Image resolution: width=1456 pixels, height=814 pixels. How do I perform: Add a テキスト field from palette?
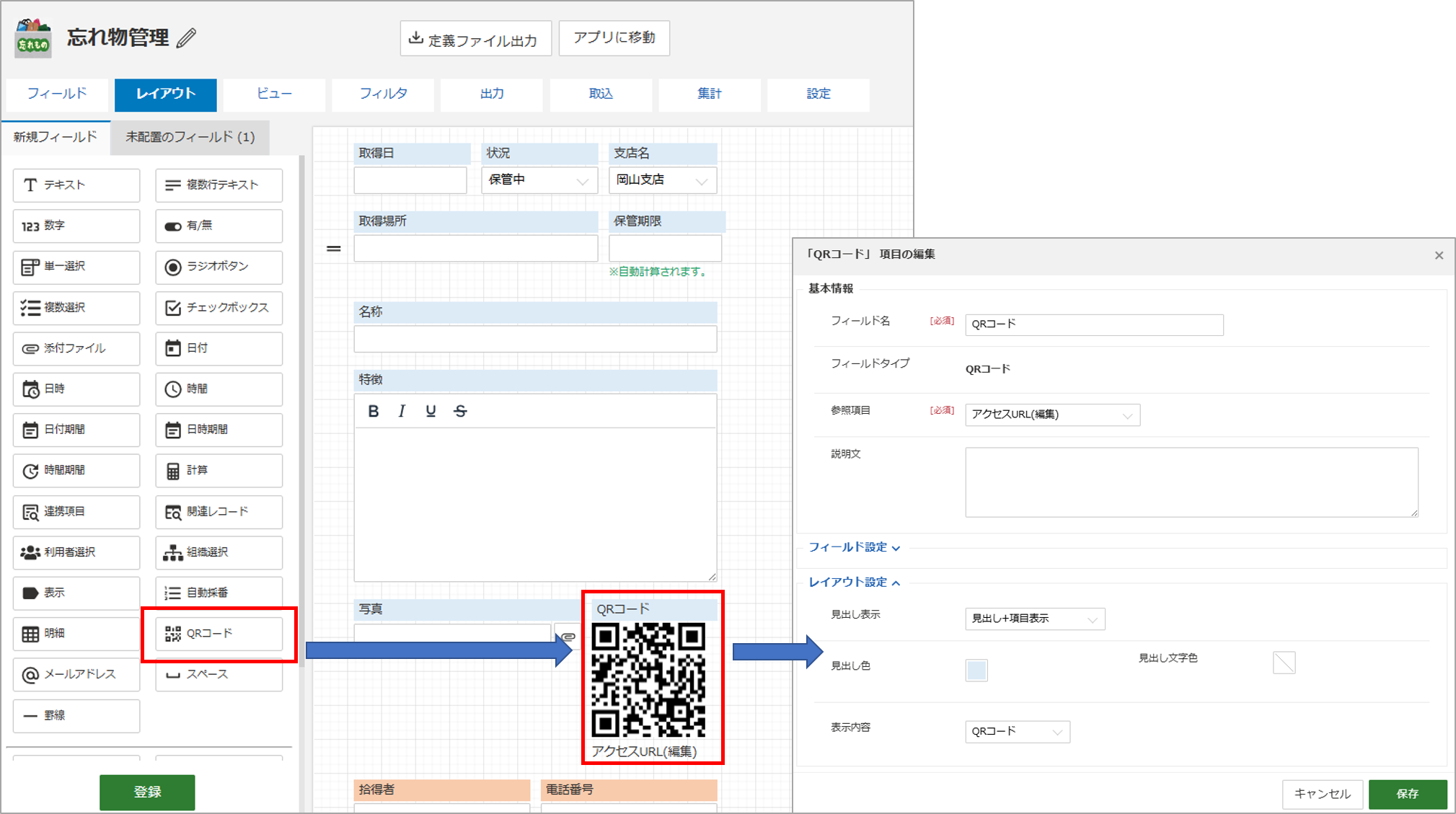(x=76, y=185)
